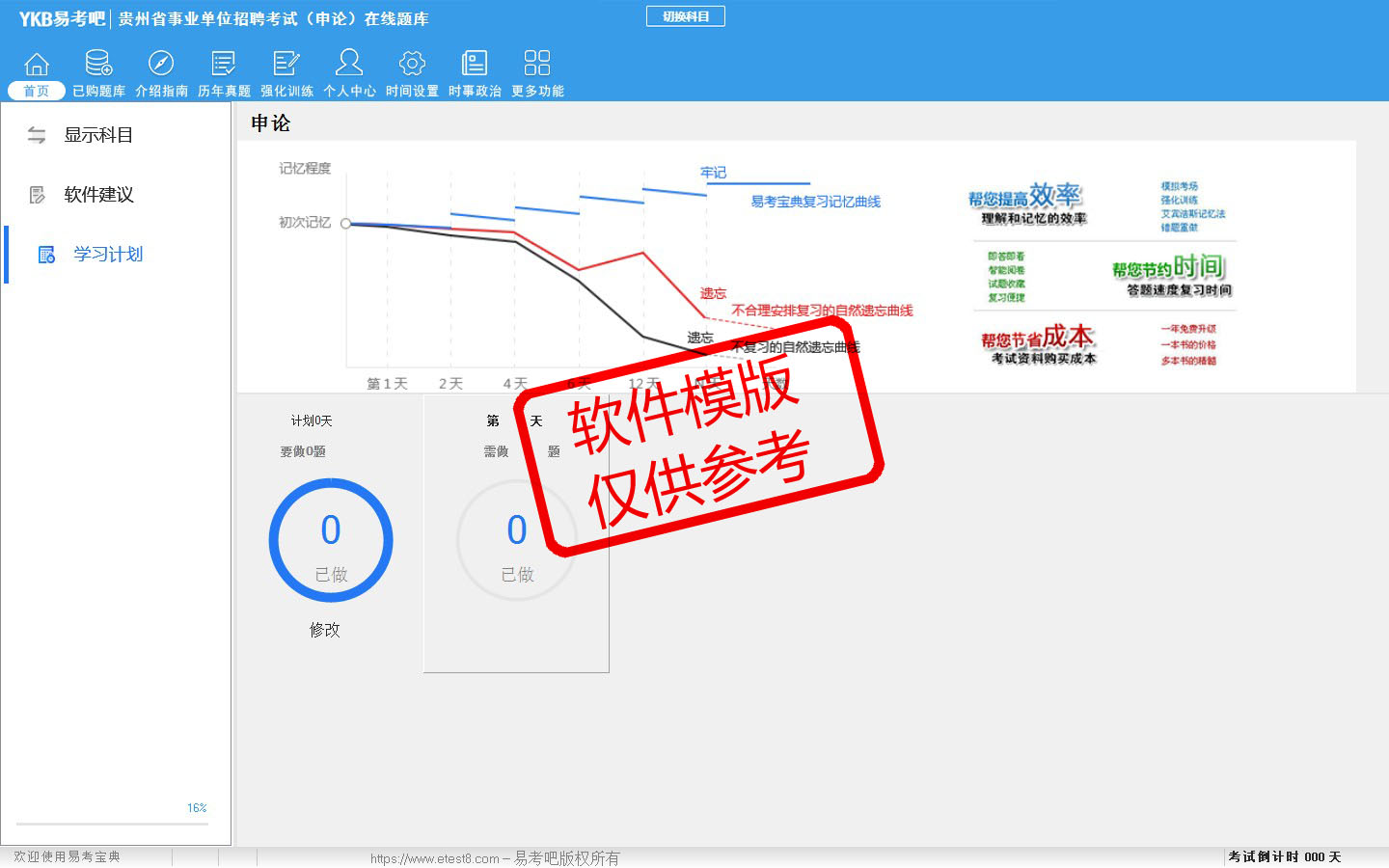
Task: Open the 介绍指南 compass icon
Action: pyautogui.click(x=161, y=65)
